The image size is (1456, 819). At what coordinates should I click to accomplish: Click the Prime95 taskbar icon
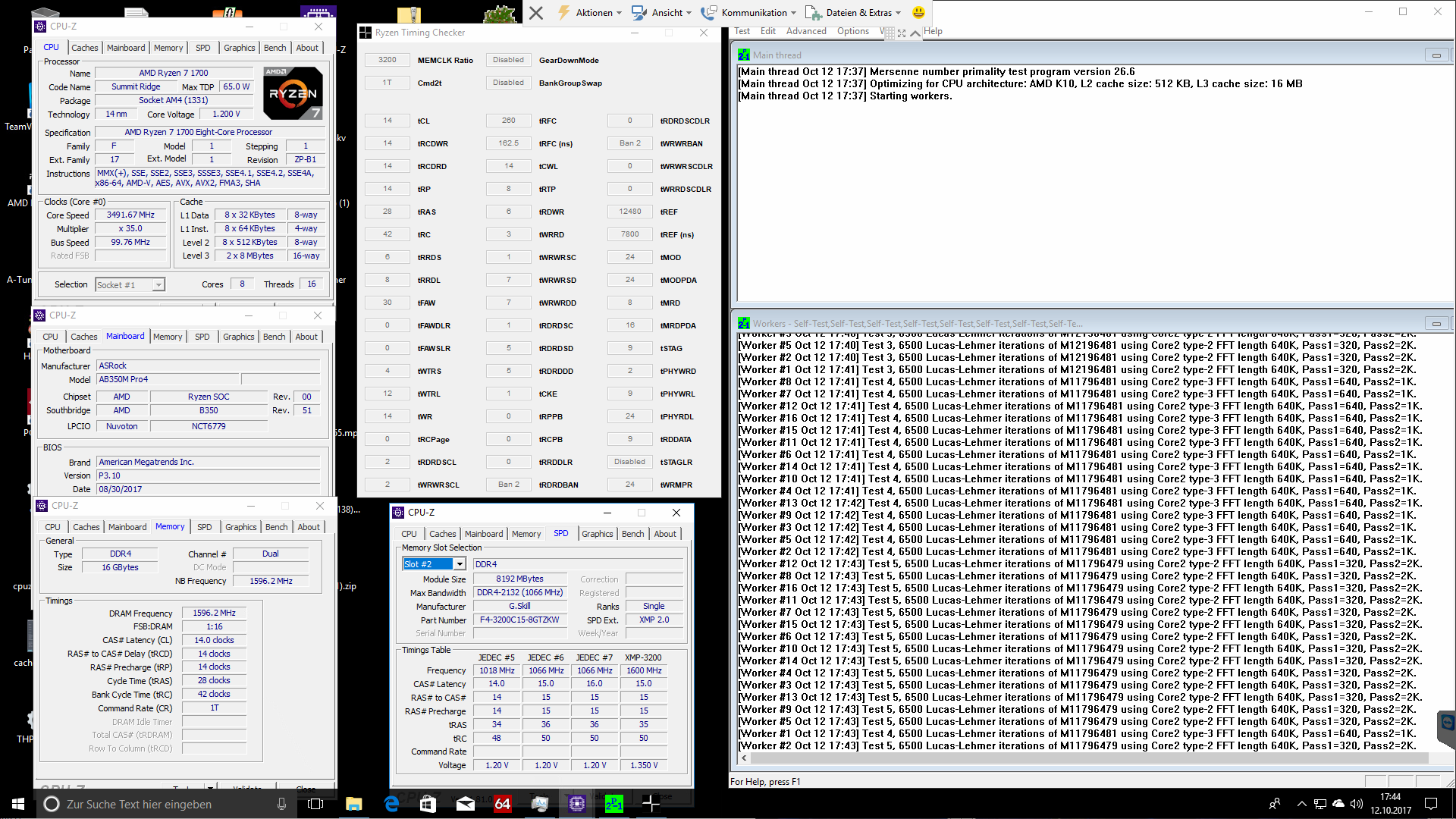click(x=613, y=804)
